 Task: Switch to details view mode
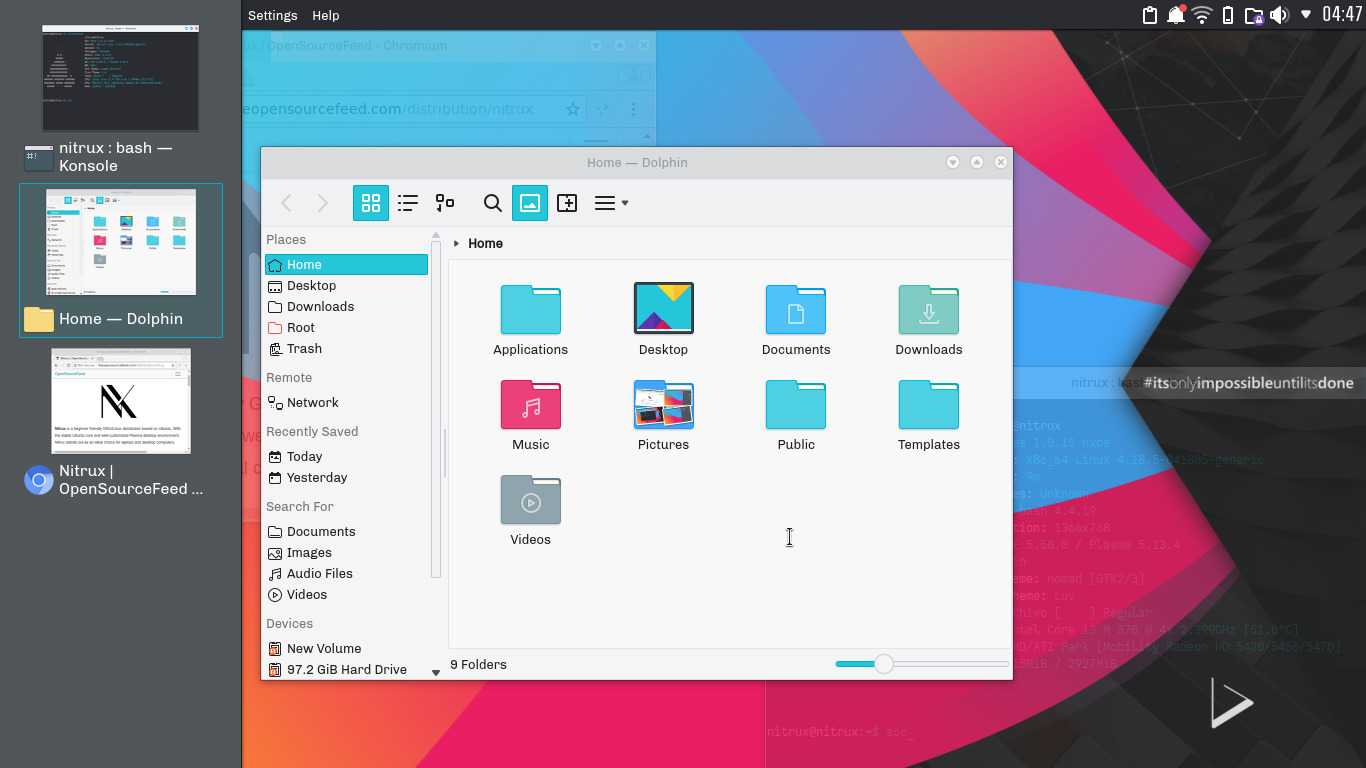pyautogui.click(x=445, y=202)
